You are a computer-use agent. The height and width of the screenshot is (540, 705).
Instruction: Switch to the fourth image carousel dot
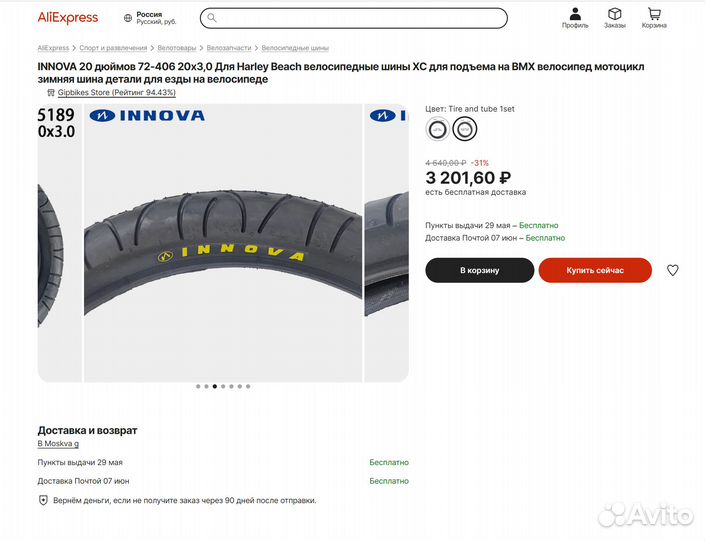(223, 386)
